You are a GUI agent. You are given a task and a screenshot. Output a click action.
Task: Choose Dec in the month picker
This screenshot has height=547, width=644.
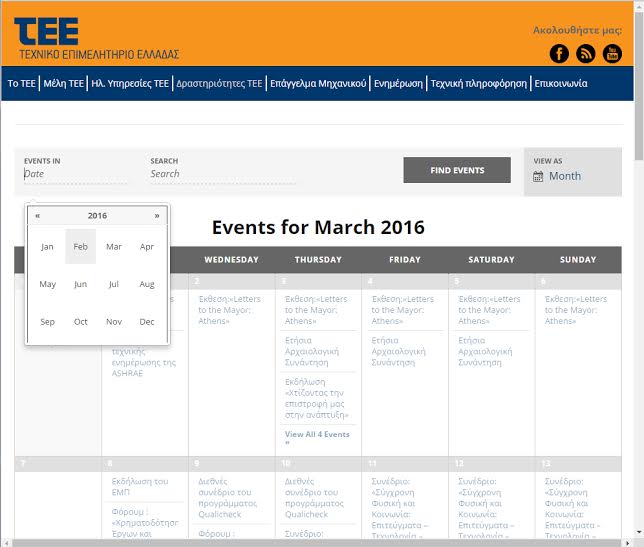click(147, 322)
